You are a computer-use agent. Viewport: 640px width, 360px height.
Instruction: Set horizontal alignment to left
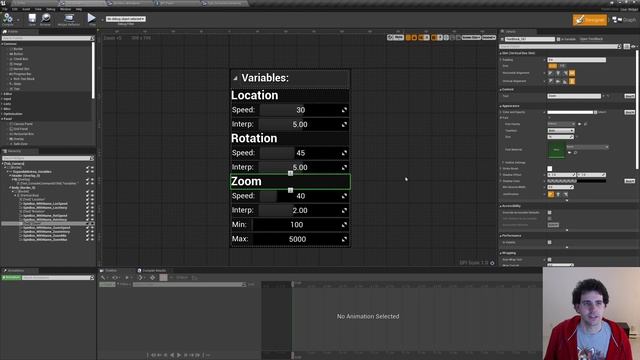pyautogui.click(x=551, y=73)
